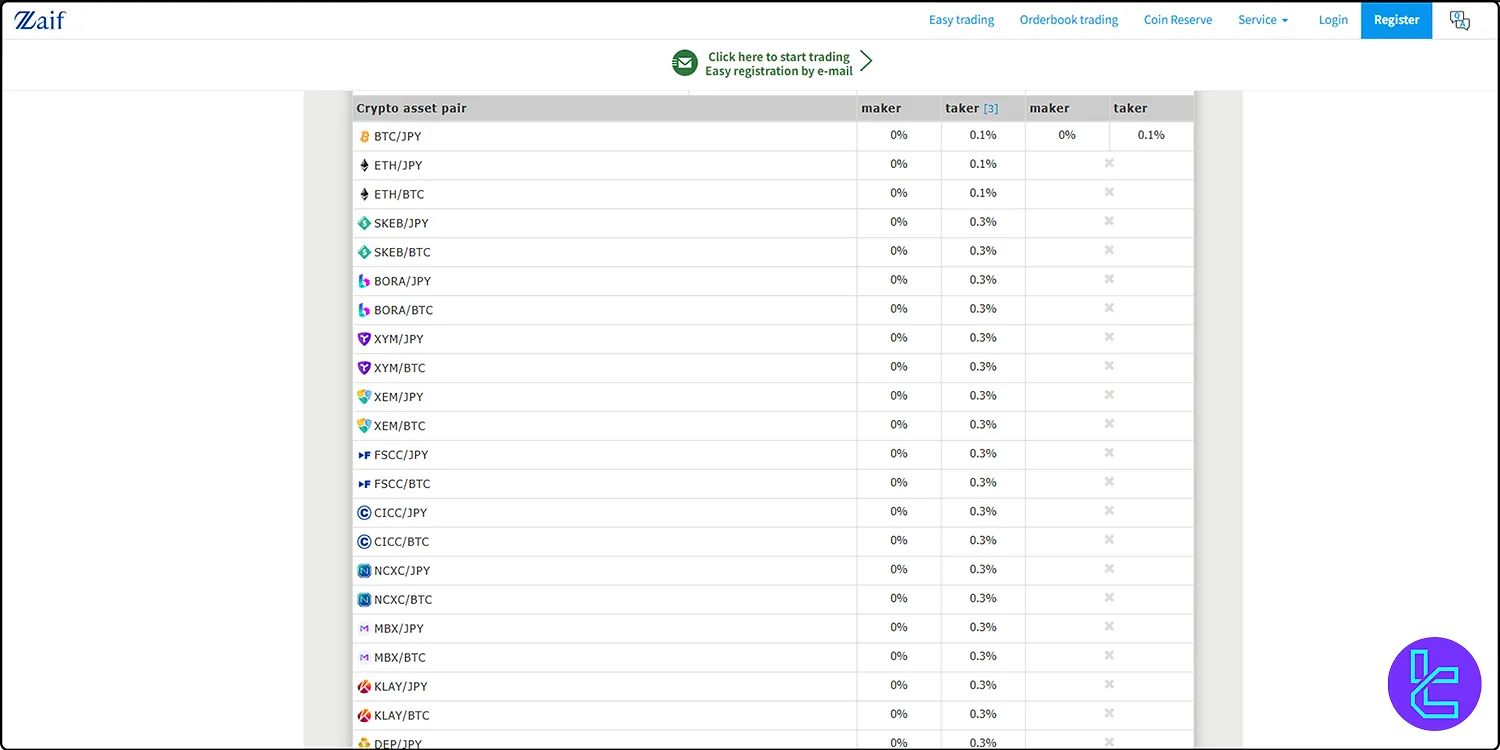1500x750 pixels.
Task: Open the Orderbook trading menu item
Action: (x=1069, y=20)
